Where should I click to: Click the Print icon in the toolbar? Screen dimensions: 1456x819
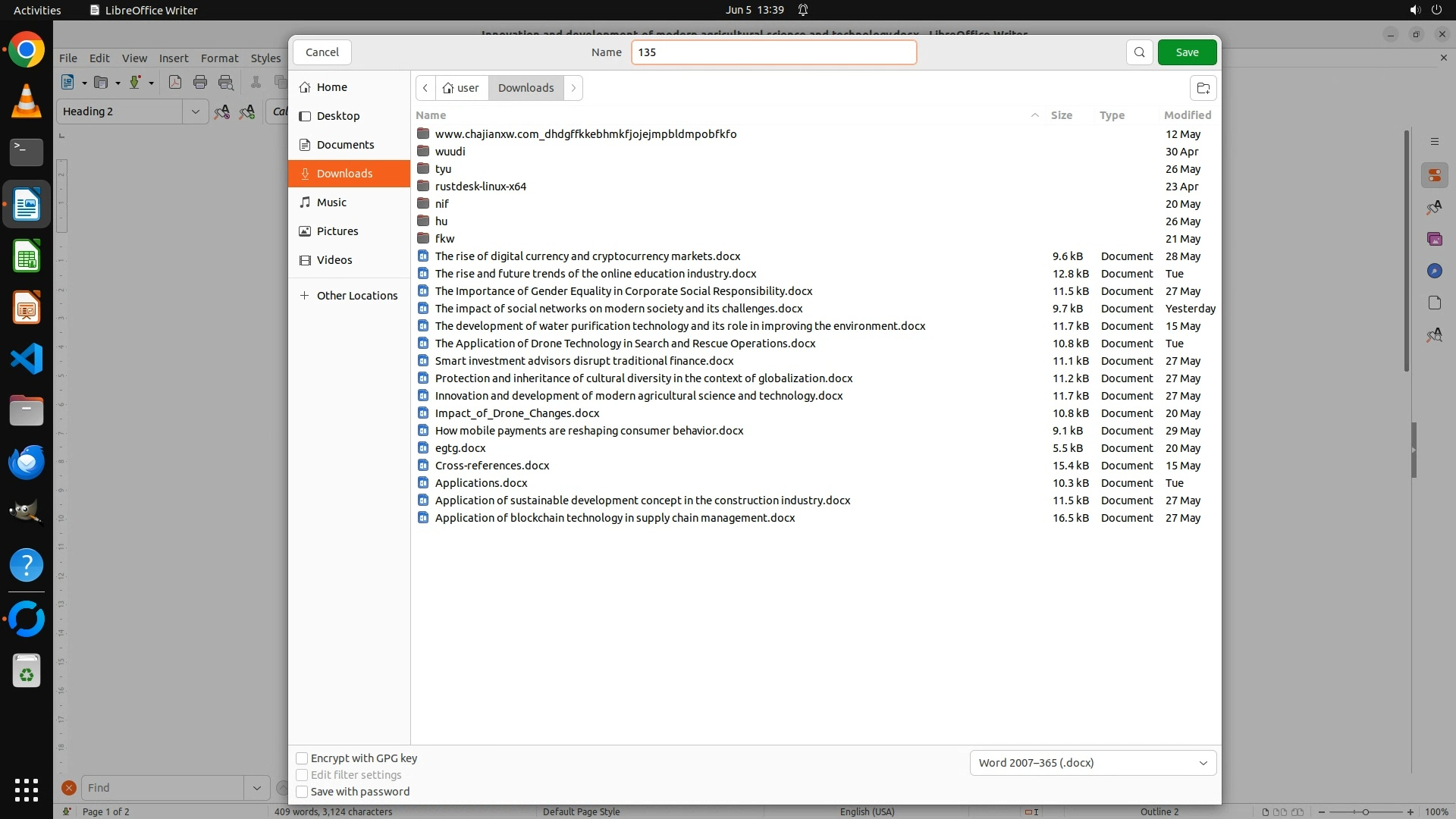(x=200, y=83)
